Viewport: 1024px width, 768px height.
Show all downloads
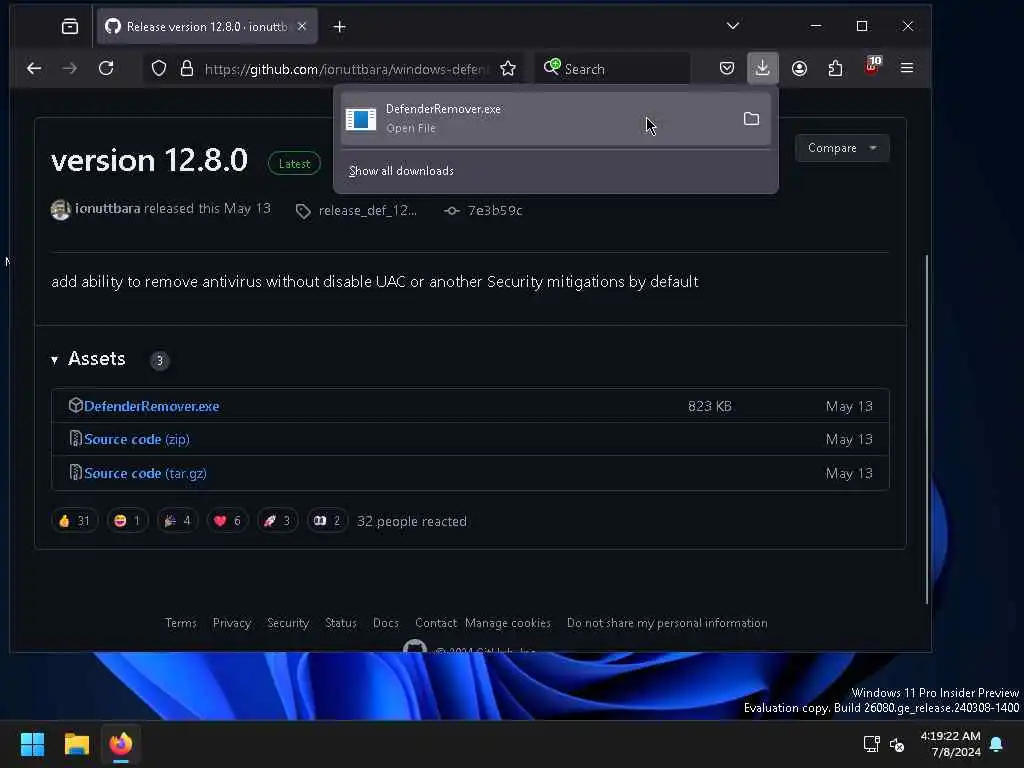(x=401, y=171)
